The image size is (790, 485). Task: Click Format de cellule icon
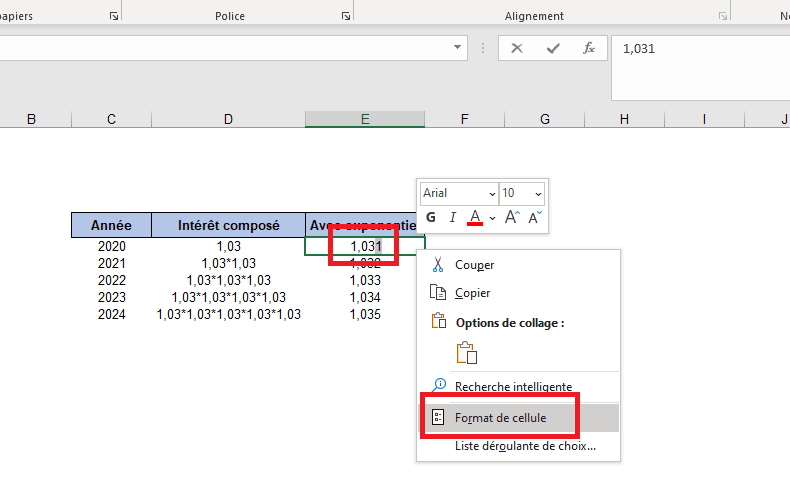(x=438, y=417)
